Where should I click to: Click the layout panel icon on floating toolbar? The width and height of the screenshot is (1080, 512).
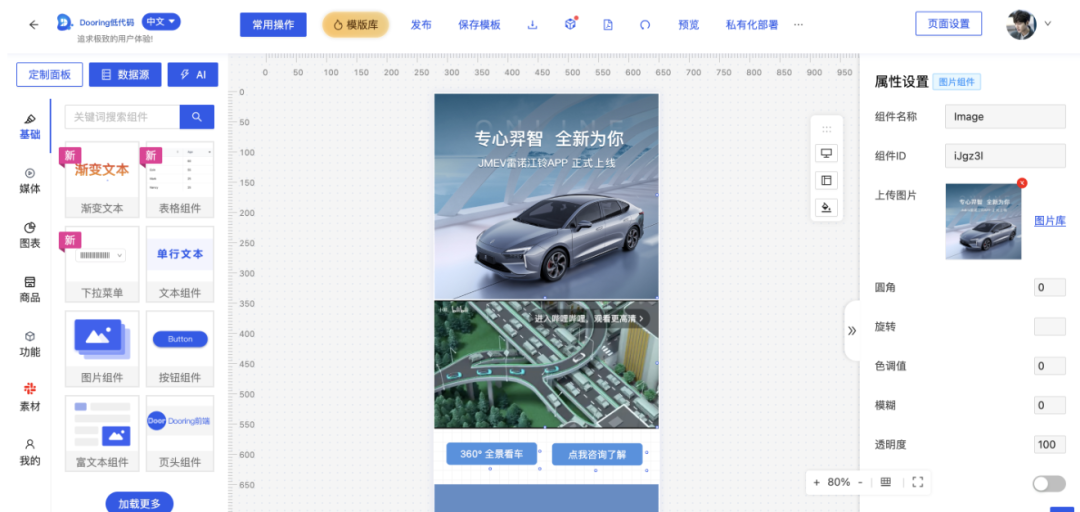click(827, 181)
